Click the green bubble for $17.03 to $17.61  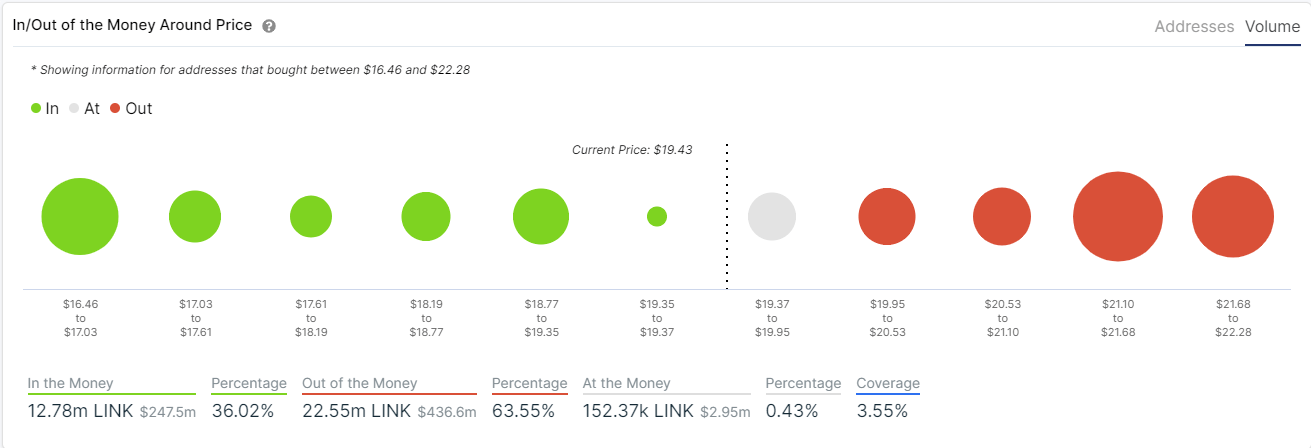[x=195, y=217]
